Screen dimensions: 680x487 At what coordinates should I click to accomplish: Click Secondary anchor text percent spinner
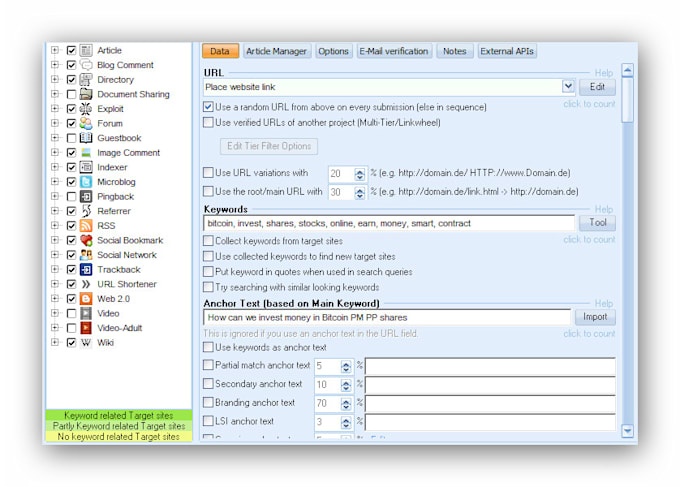click(346, 385)
